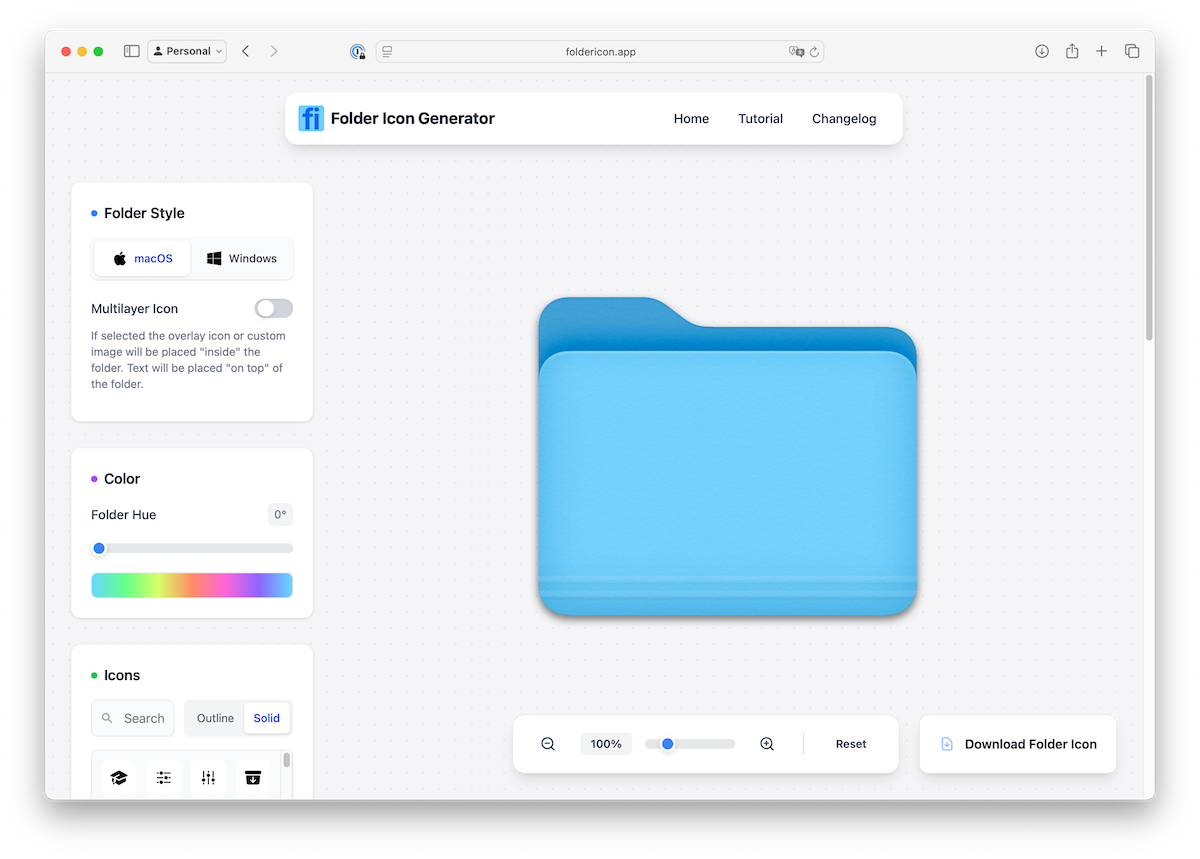Zoom out using the magnifier minus icon
Screen dimensions: 1200x859
point(547,743)
